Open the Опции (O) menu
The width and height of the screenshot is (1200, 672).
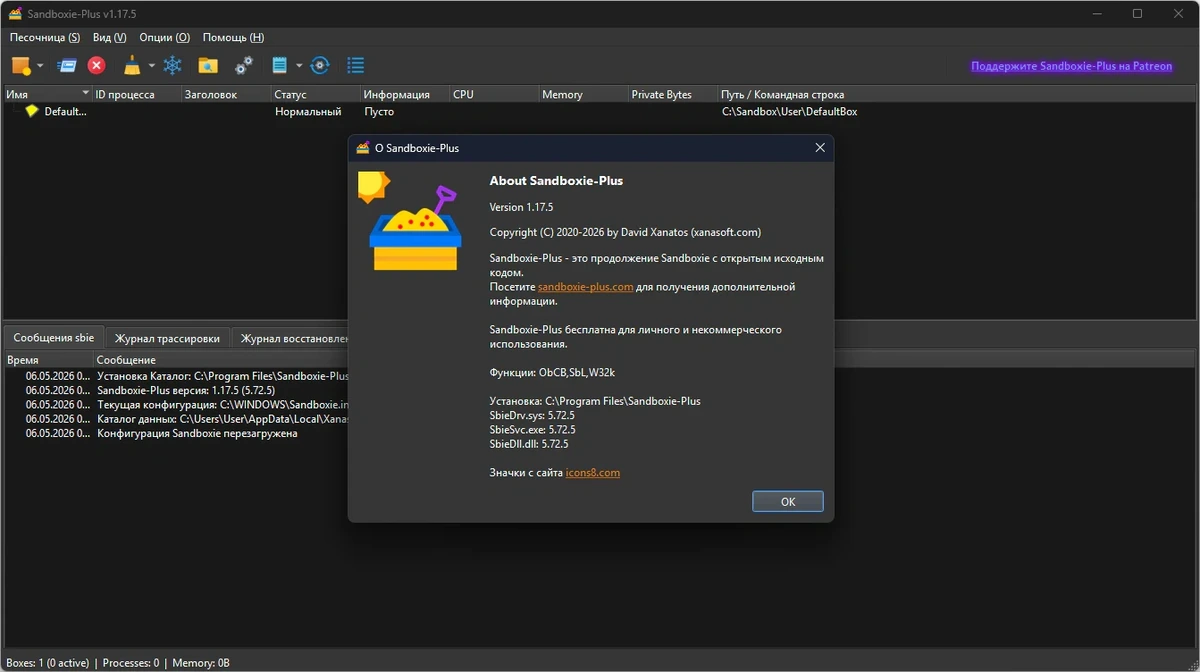(165, 37)
